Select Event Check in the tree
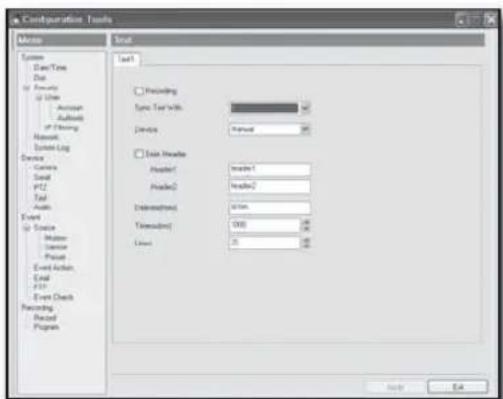503x399 pixels. tap(53, 297)
